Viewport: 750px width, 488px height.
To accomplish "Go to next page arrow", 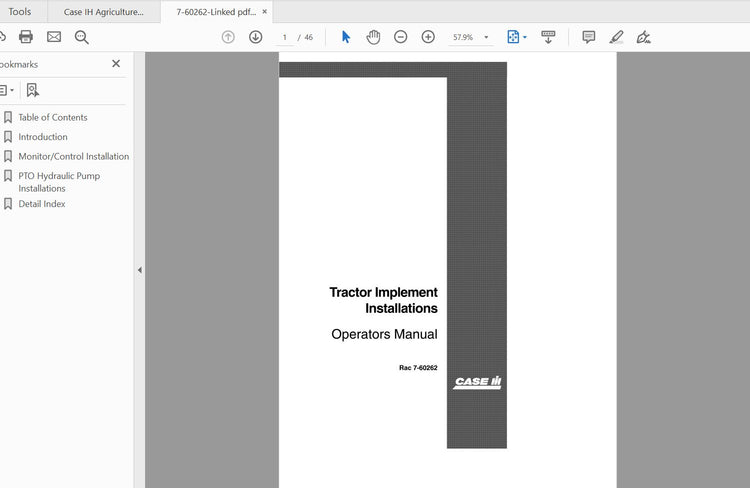I will coord(255,37).
